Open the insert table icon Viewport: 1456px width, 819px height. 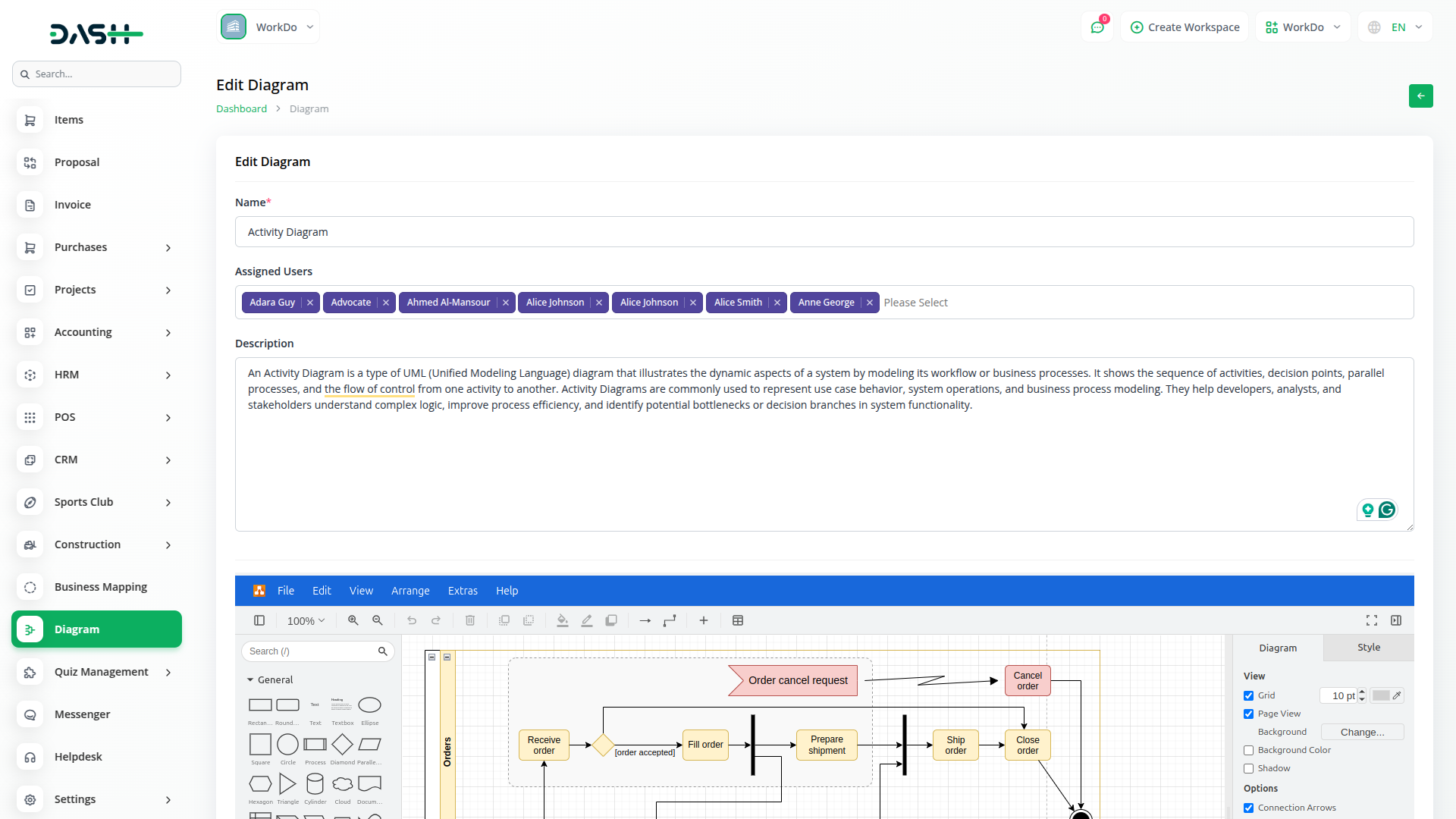pos(738,620)
